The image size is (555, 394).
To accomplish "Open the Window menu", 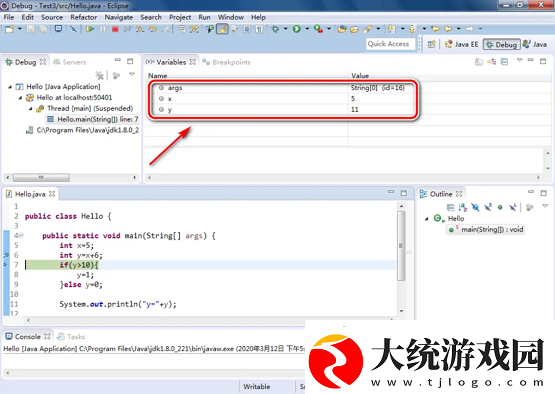I will point(231,17).
